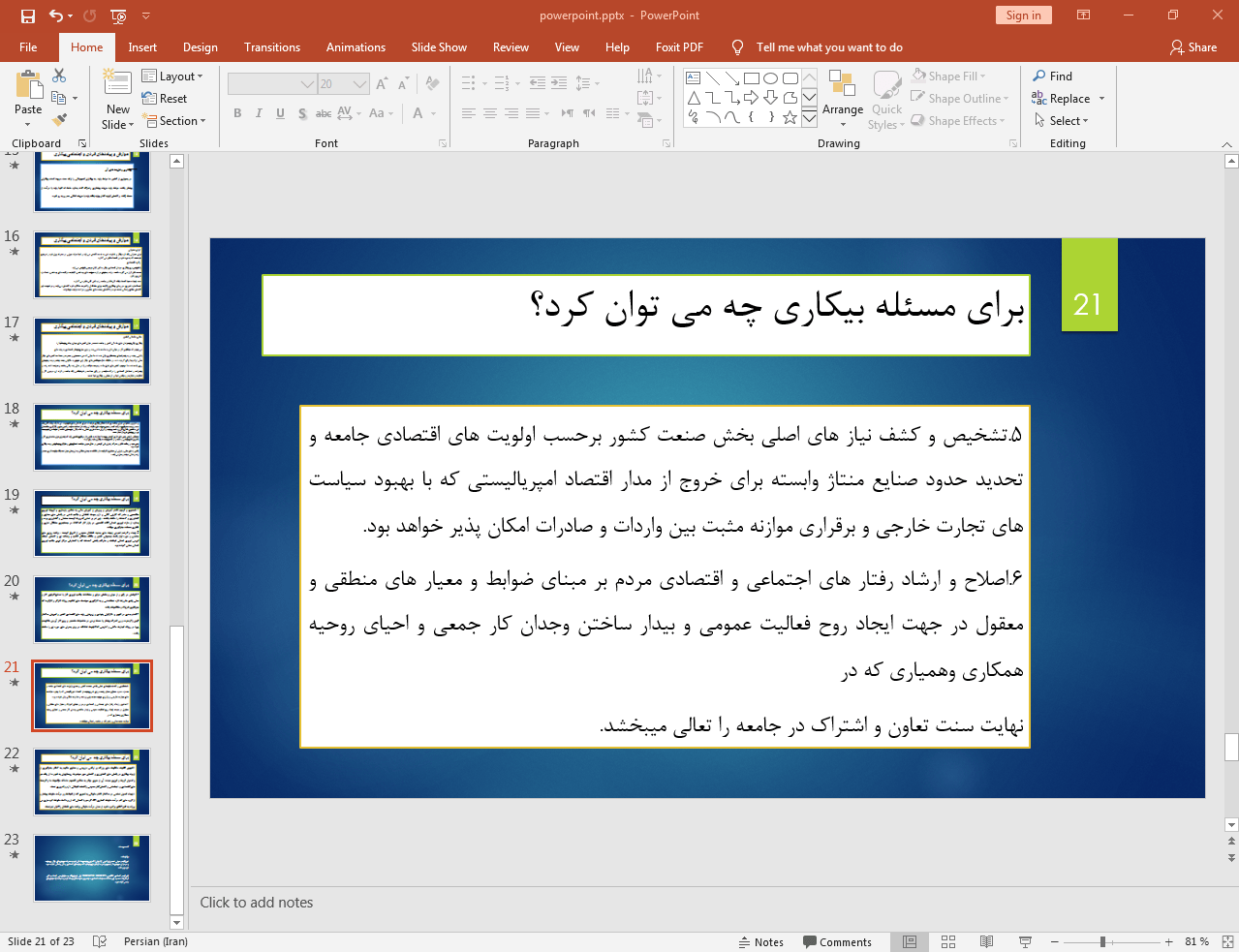Open Review tab
The image size is (1239, 952).
coord(511,47)
